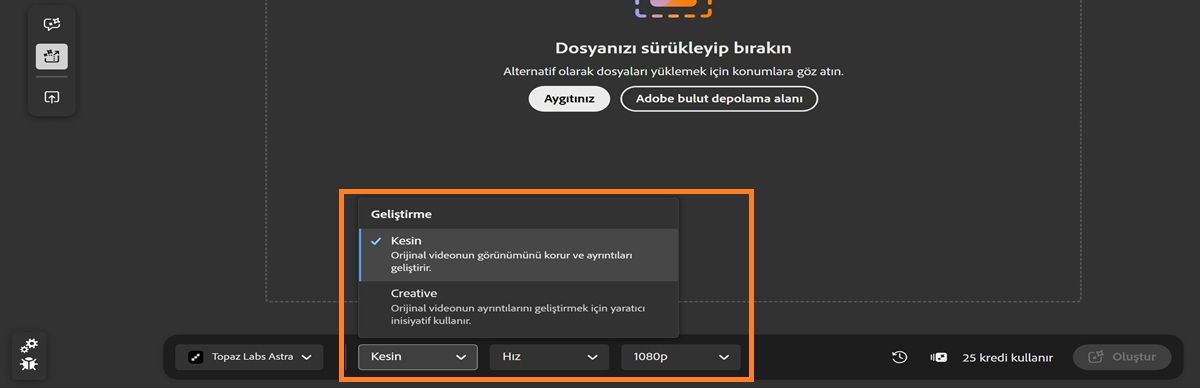The image size is (1200, 388).
Task: Click the file drop zone illustration
Action: tap(673, 8)
